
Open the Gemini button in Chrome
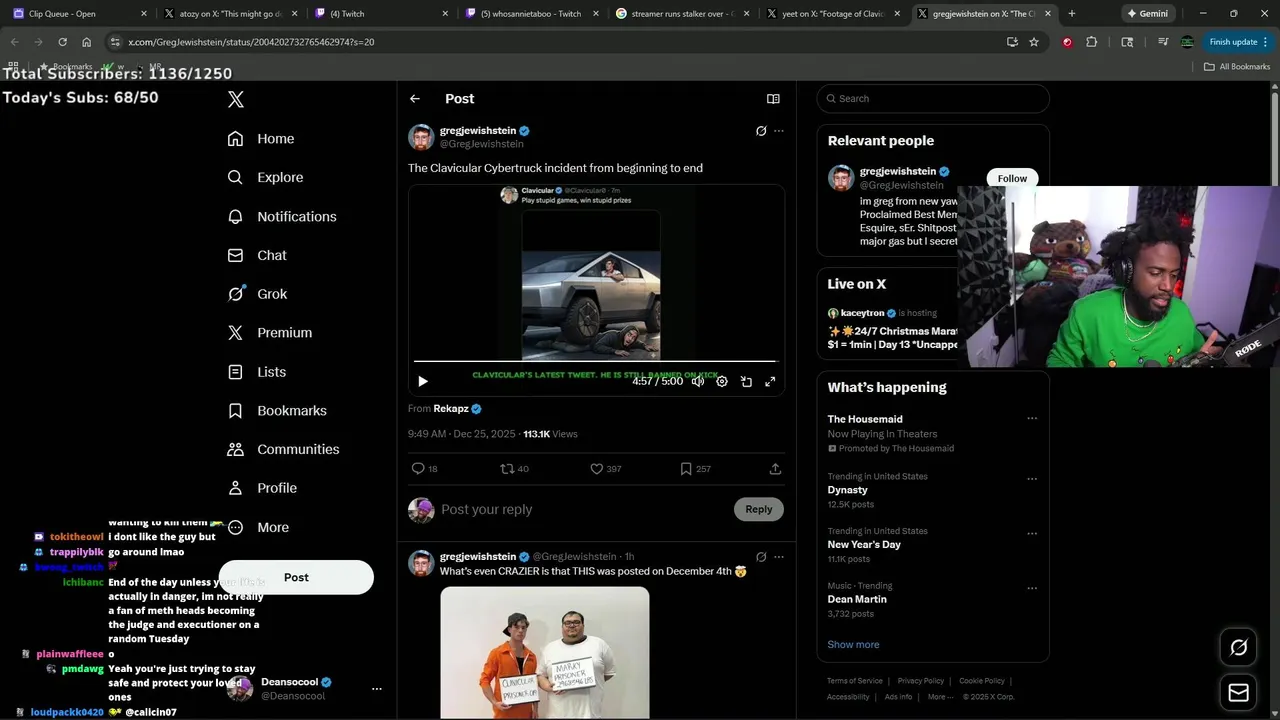click(x=1147, y=14)
